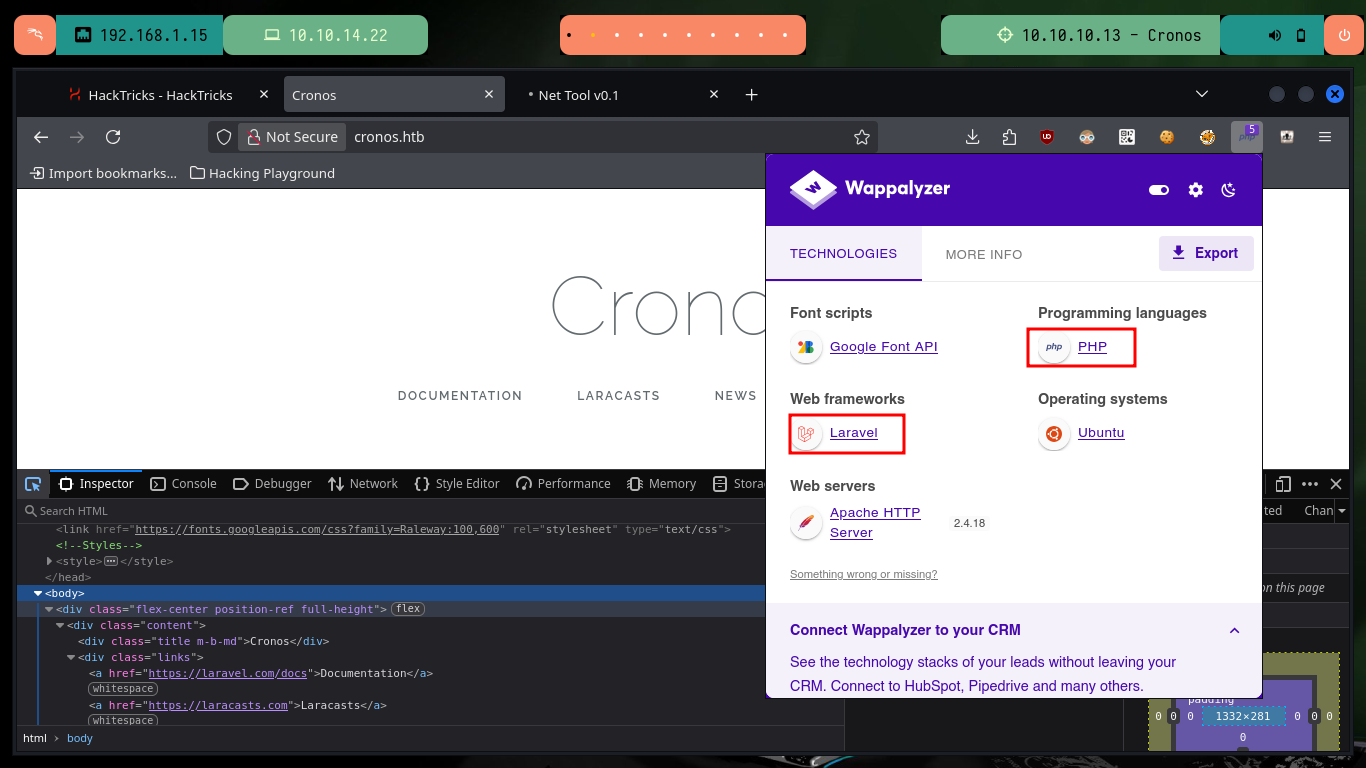Open the cookie editor extension icon
Screen dimensions: 1366x768
1167,137
